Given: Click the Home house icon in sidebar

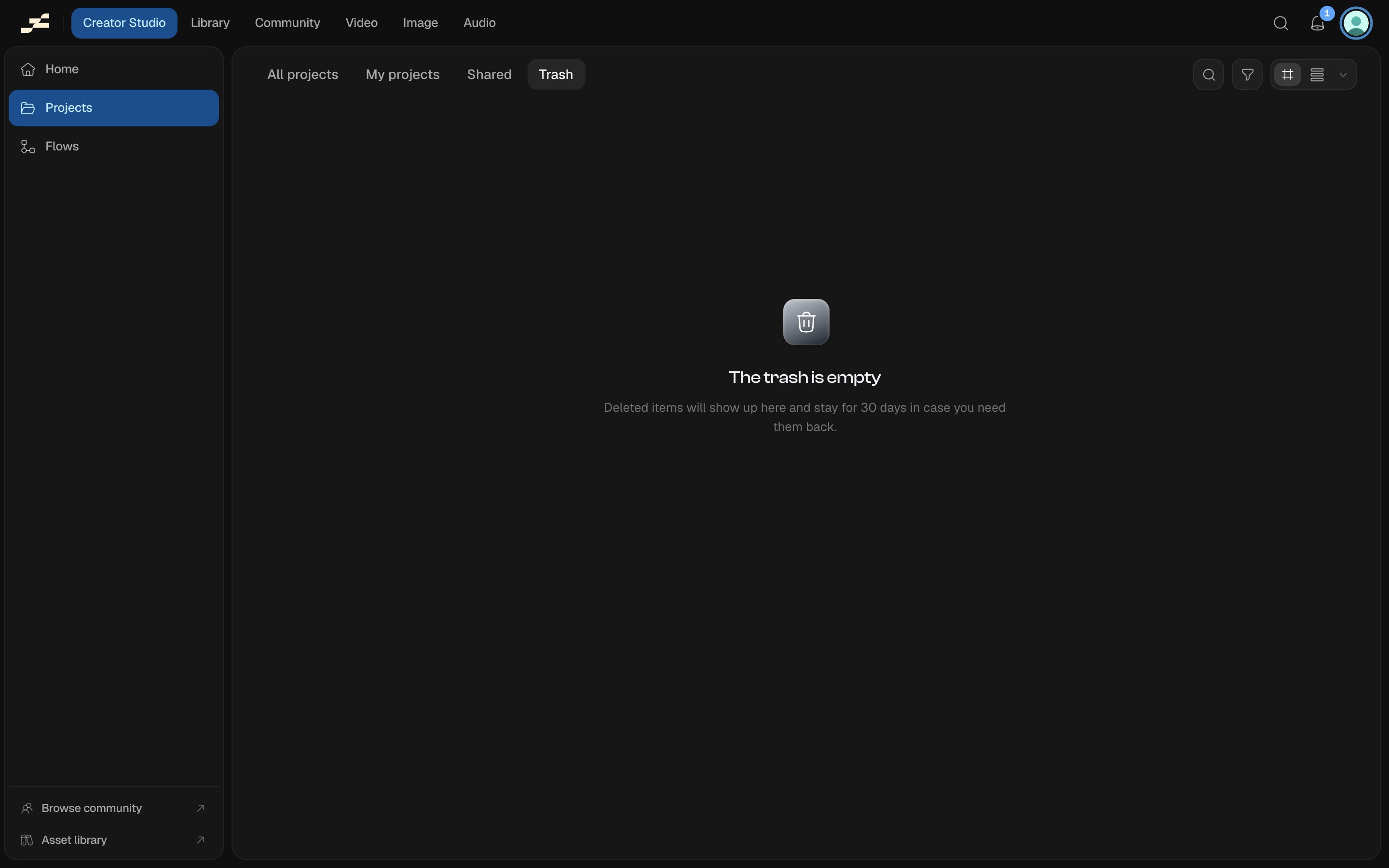Looking at the screenshot, I should tap(27, 69).
